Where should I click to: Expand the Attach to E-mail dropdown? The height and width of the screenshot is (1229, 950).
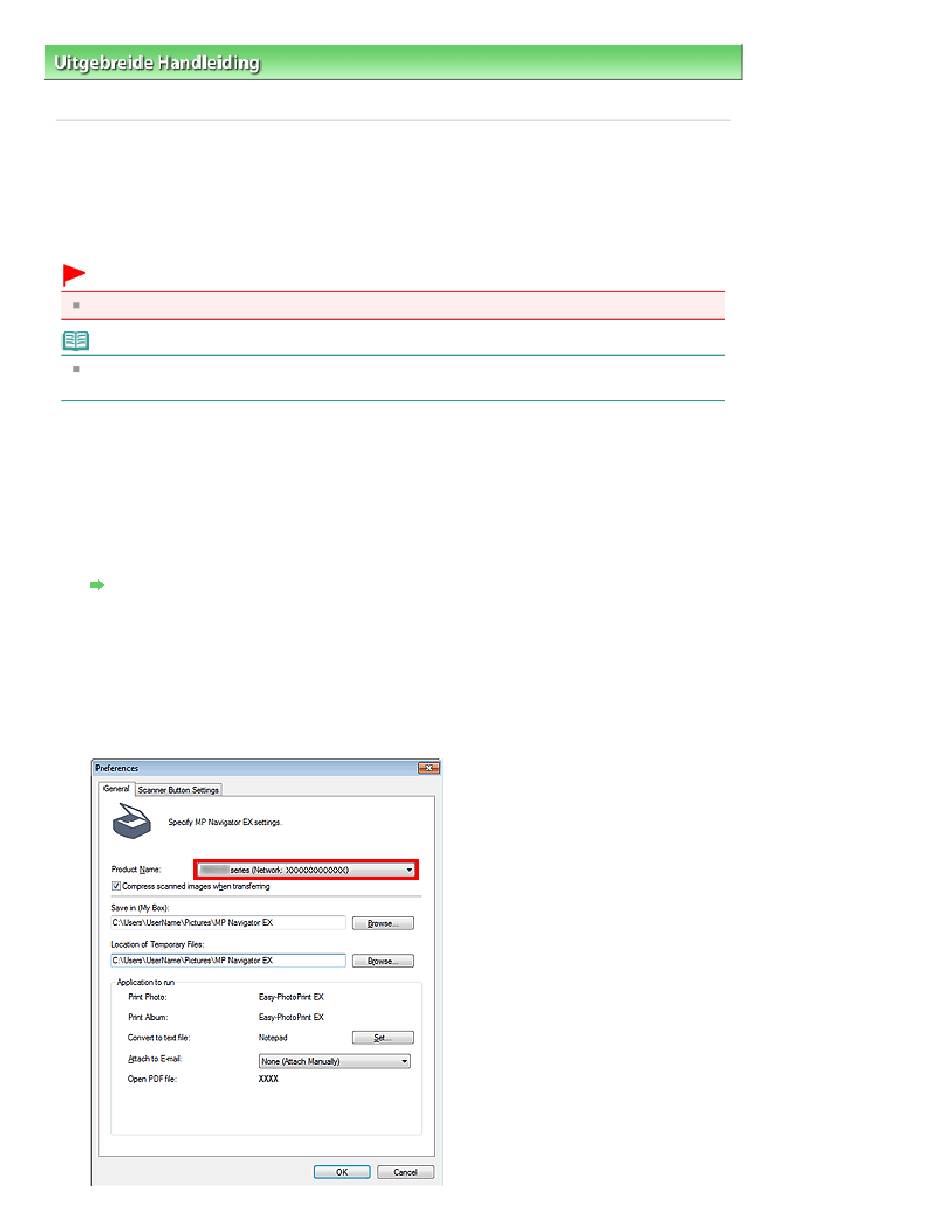(x=334, y=1061)
